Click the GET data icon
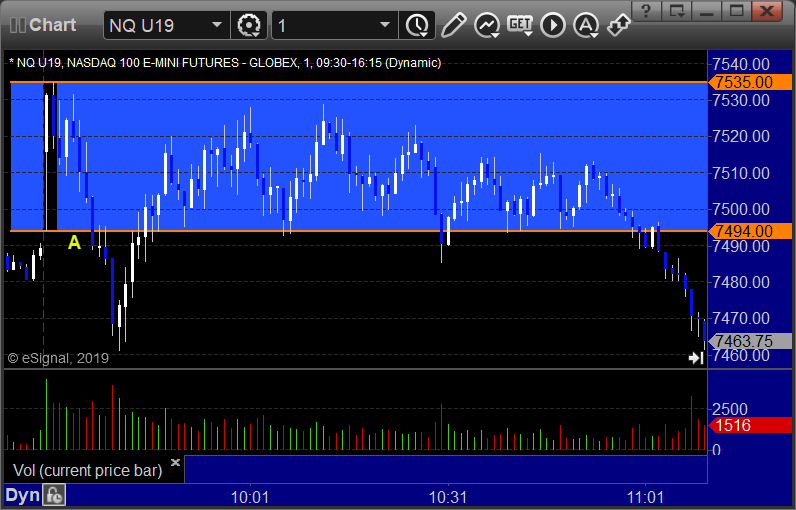Image resolution: width=796 pixels, height=510 pixels. (520, 25)
